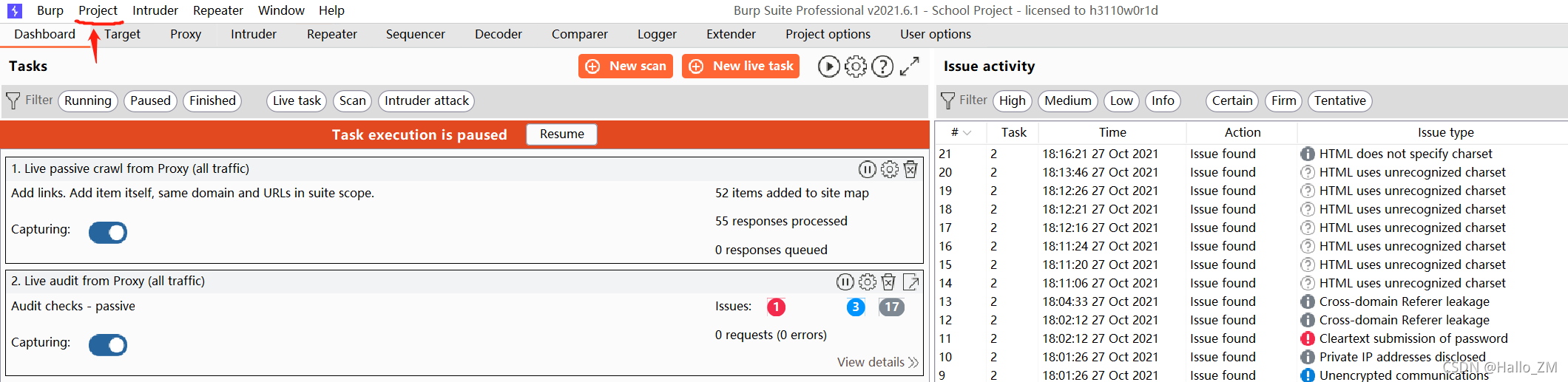Screen dimensions: 1568x382
Task: Click blue icon for Unencrypted communications issue
Action: 1308,375
